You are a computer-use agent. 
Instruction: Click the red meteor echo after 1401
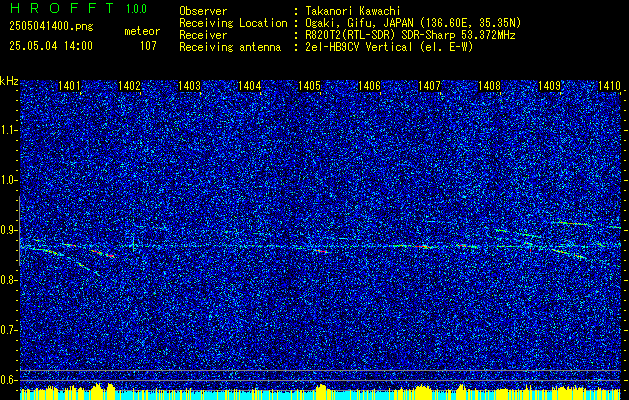(103, 254)
